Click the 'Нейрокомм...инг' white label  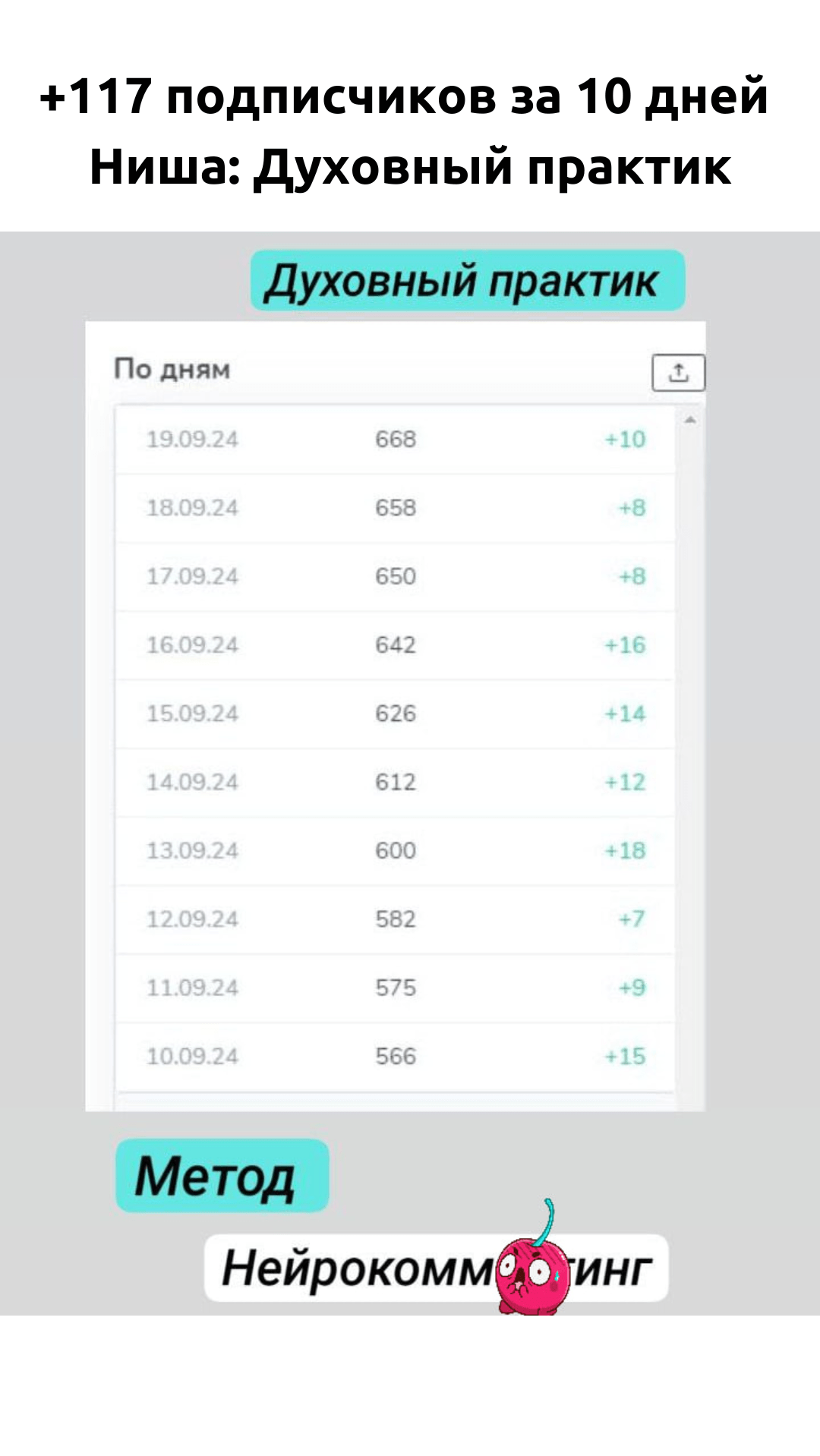(436, 1268)
